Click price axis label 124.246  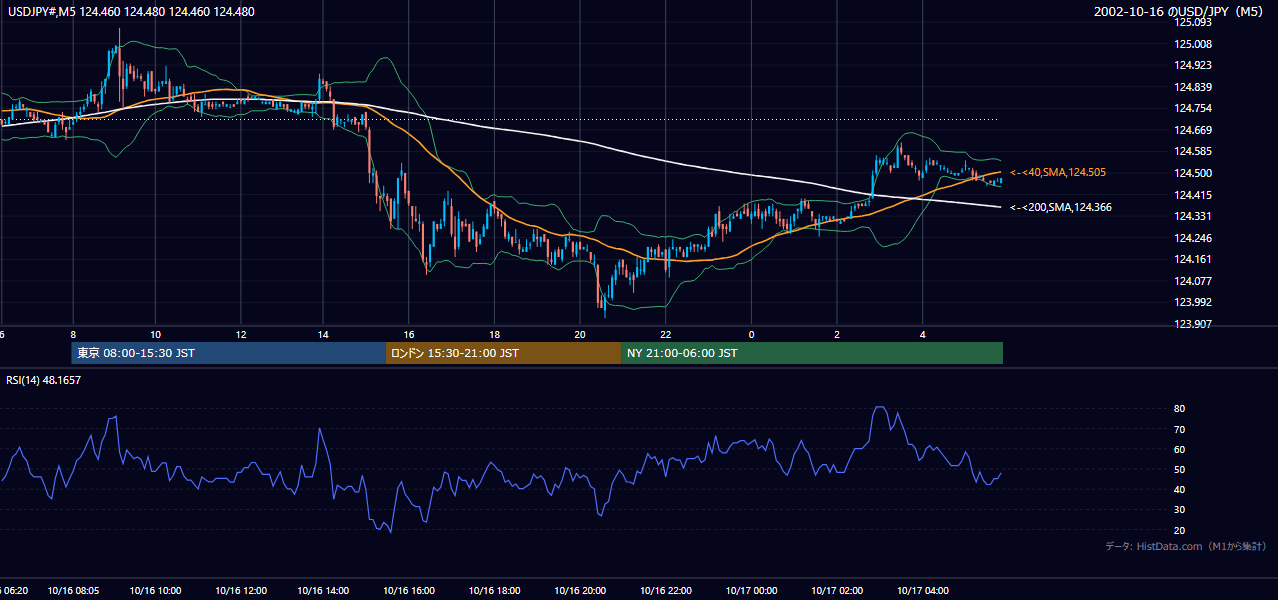coord(1194,238)
